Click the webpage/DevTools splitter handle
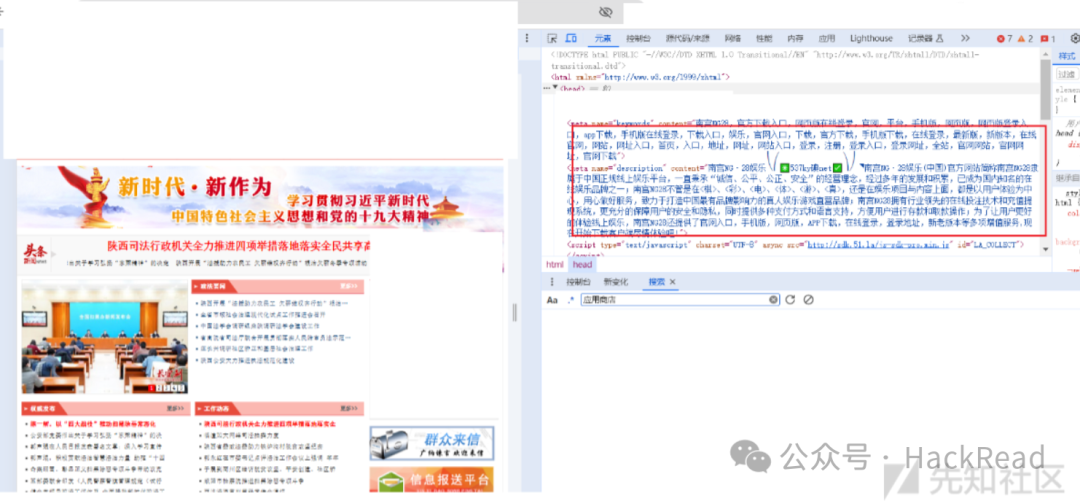 point(514,313)
